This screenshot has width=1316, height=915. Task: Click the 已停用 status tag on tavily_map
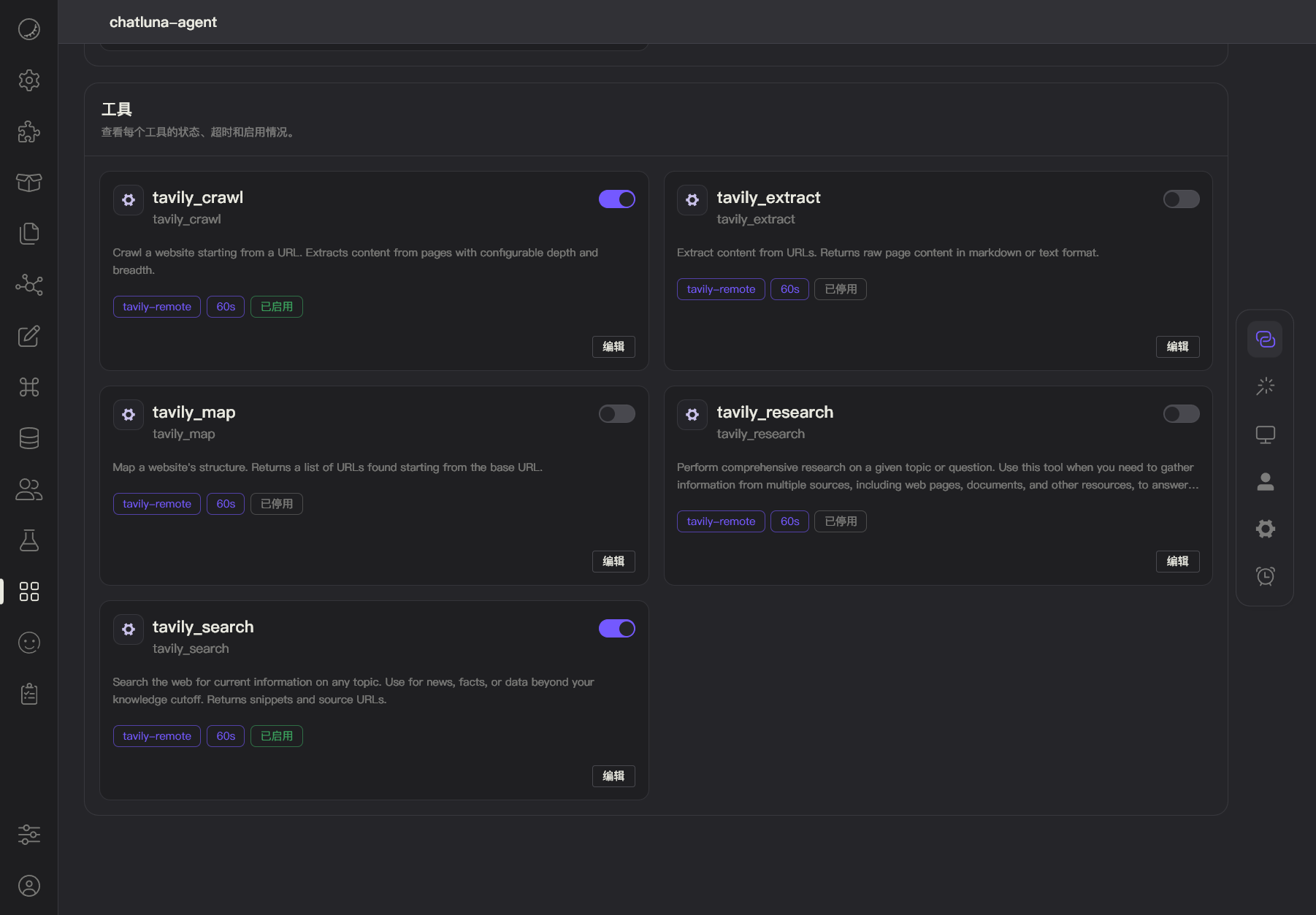pyautogui.click(x=277, y=504)
